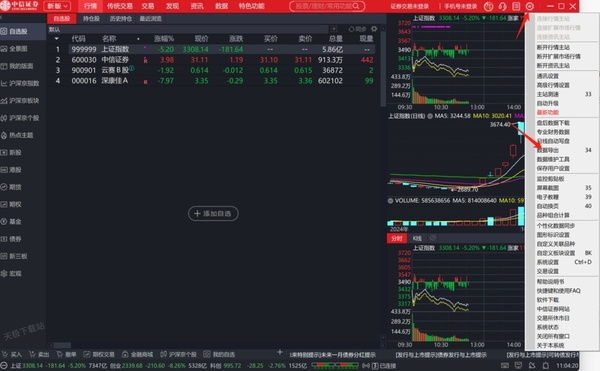
Task: Open 金融商城 in the bottom toolbar
Action: pyautogui.click(x=137, y=354)
